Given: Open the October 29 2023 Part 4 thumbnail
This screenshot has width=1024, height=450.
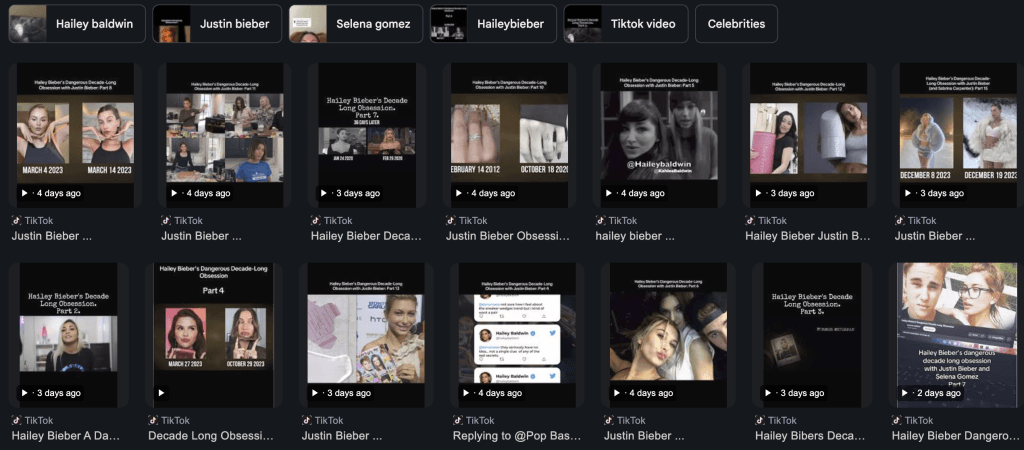Looking at the screenshot, I should (212, 335).
